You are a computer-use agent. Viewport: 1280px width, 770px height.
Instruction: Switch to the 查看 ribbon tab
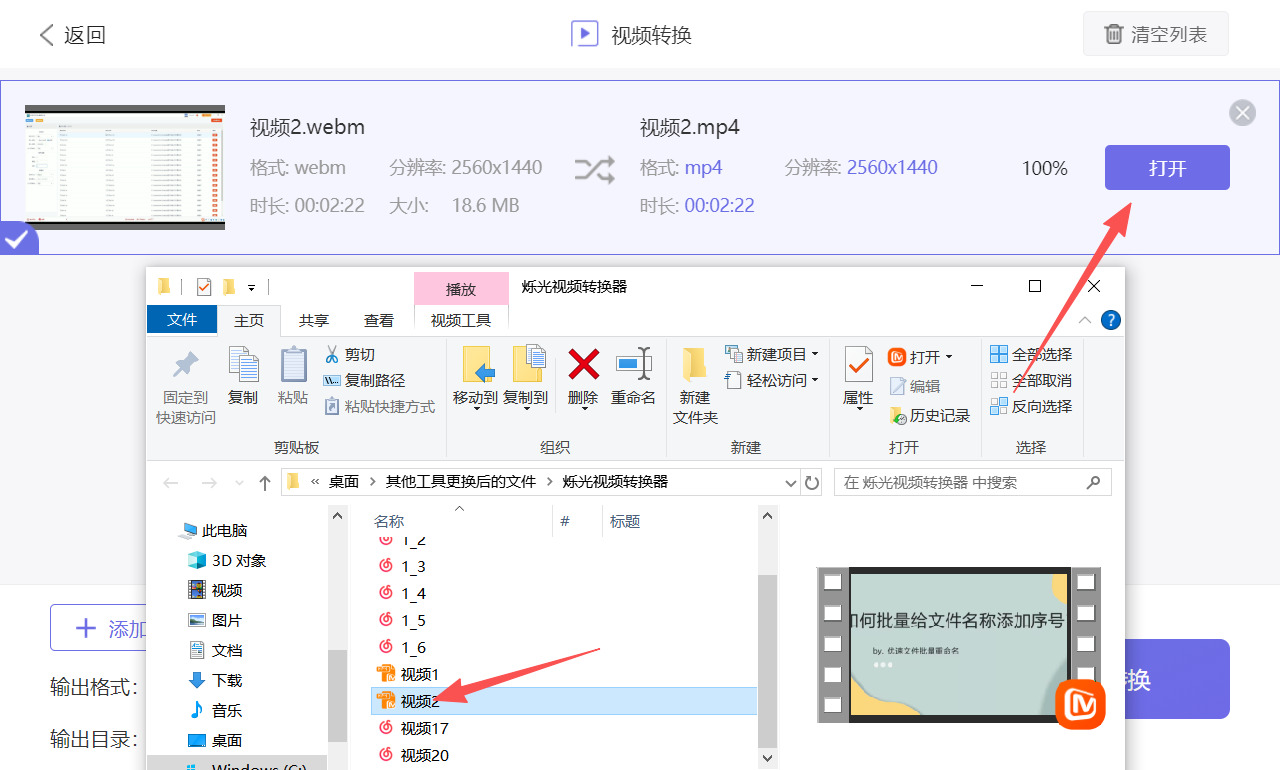[379, 320]
